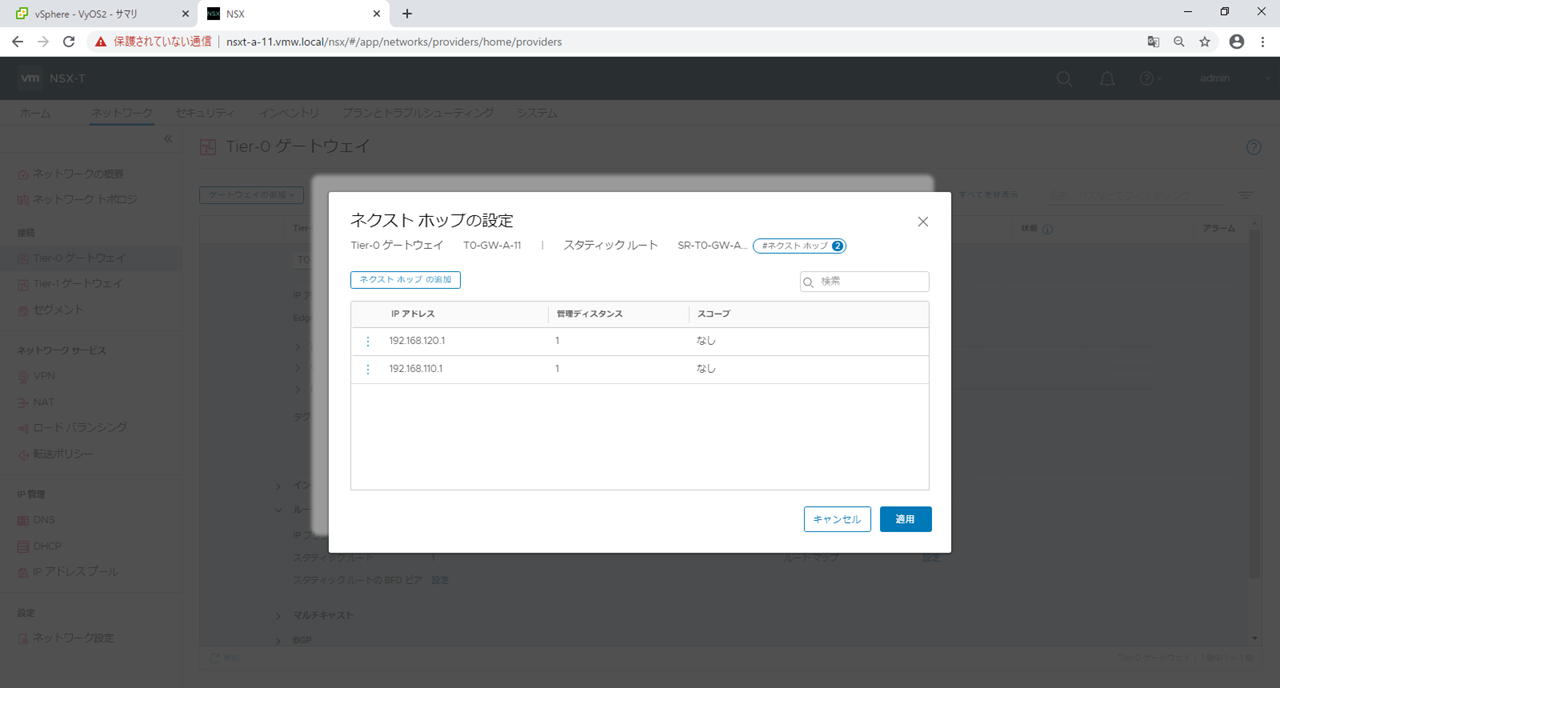1556x720 pixels.
Task: Apply next hop settings with 適用
Action: pos(905,519)
